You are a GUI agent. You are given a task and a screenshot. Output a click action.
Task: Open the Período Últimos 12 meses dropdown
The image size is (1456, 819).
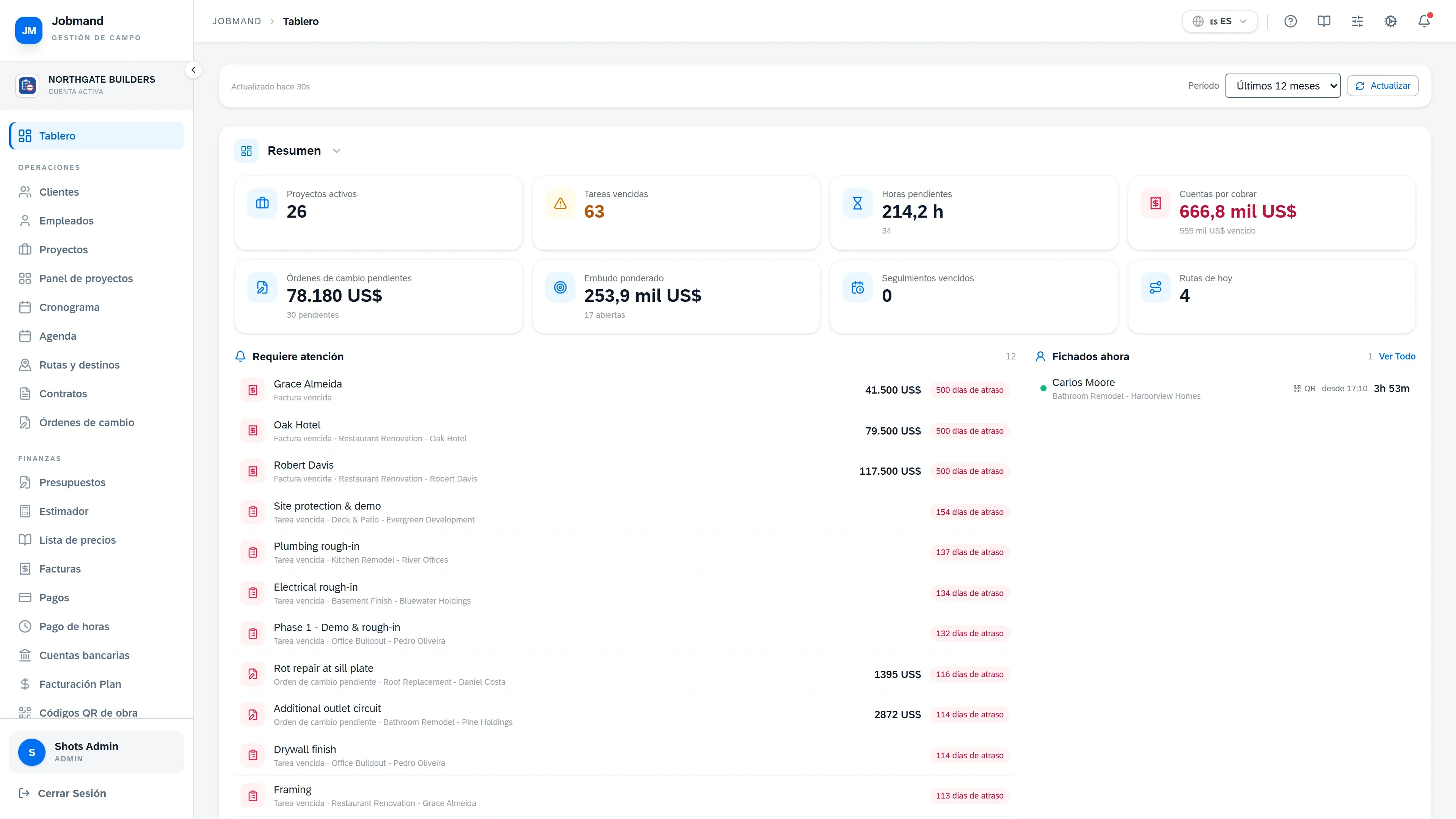1282,86
